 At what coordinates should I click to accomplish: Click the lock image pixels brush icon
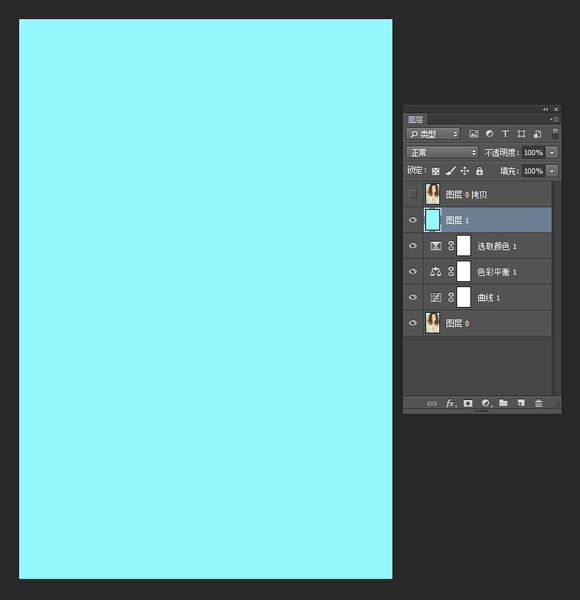[x=450, y=171]
